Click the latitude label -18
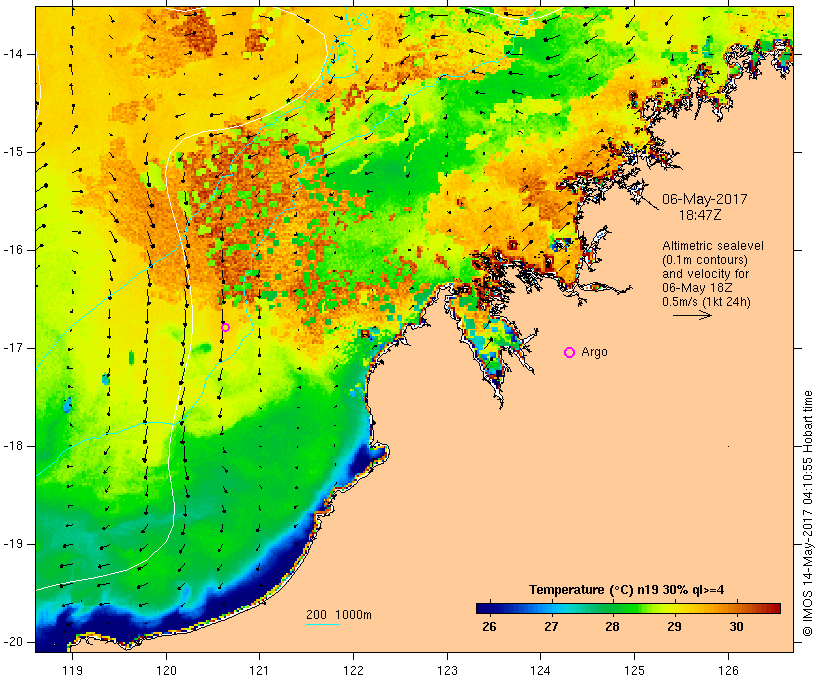The width and height of the screenshot is (820, 680). click(x=13, y=446)
